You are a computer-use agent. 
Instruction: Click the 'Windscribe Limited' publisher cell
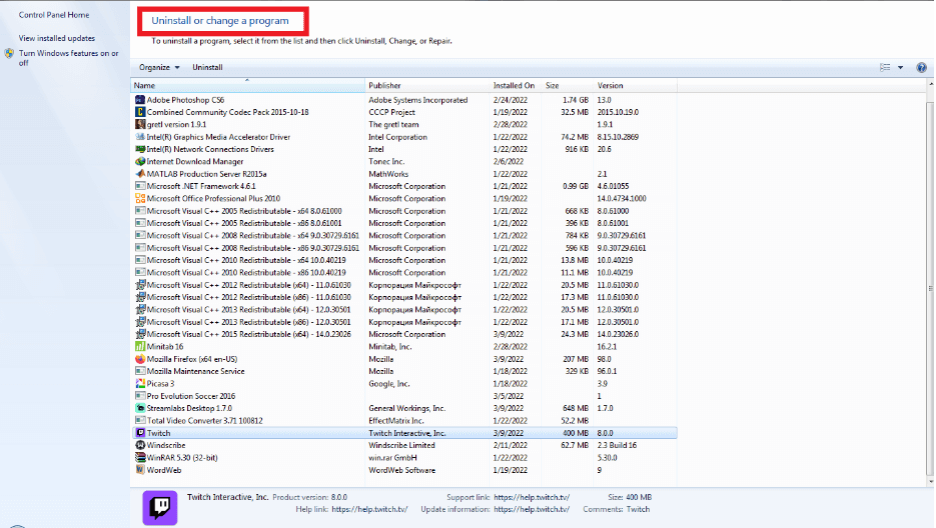coord(401,445)
